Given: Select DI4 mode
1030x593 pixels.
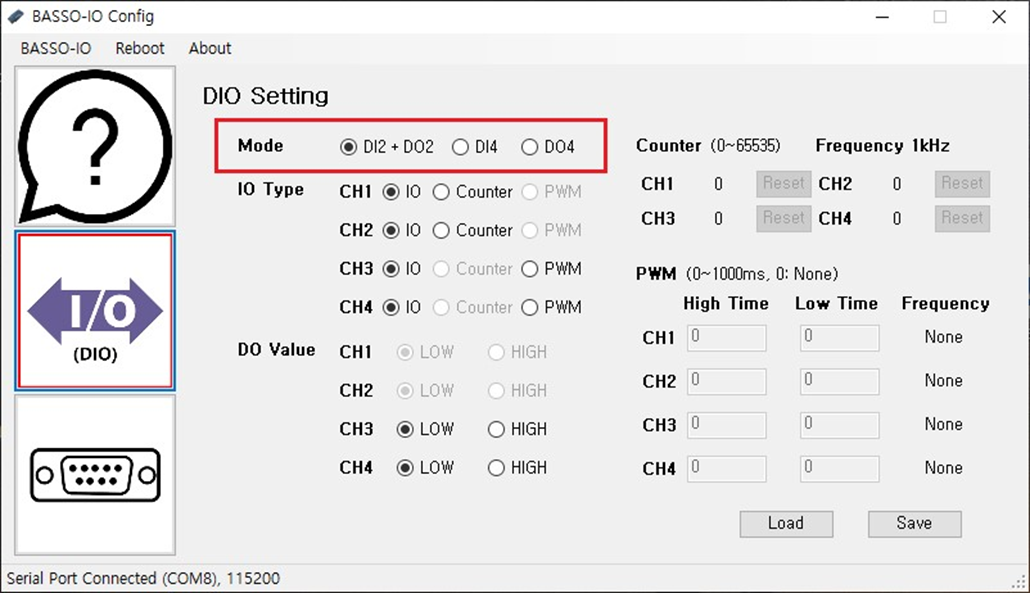Looking at the screenshot, I should point(474,147).
